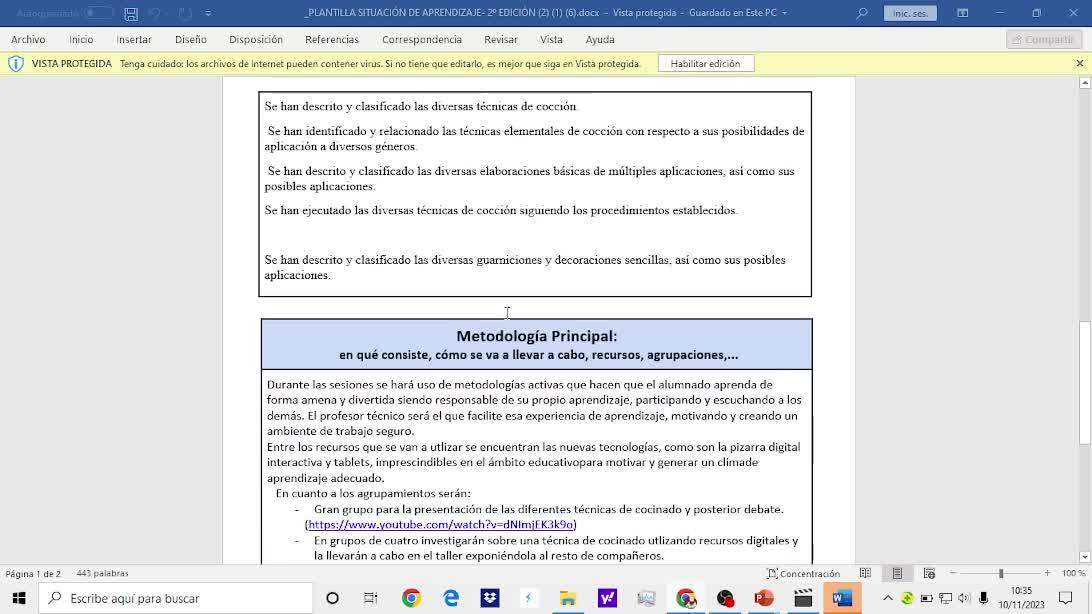
Task: Click the Save icon in title bar
Action: tap(131, 13)
